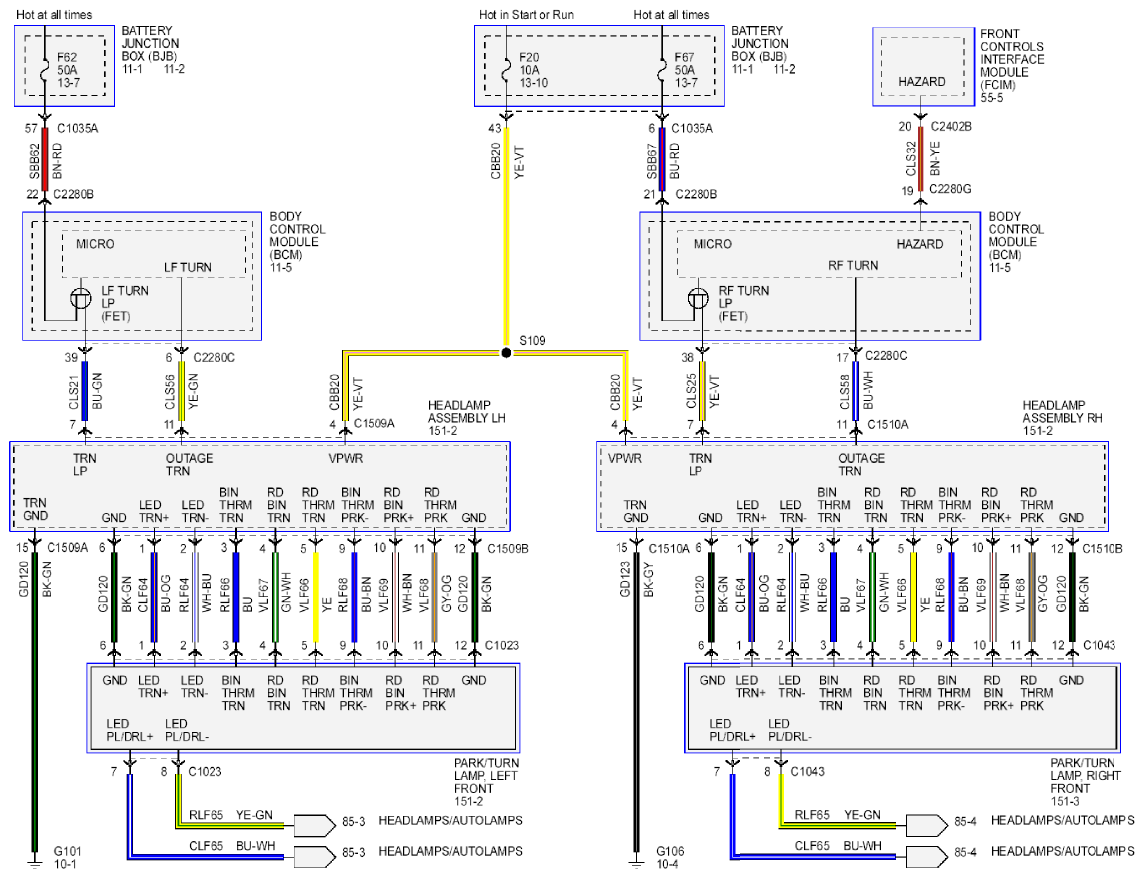Screen dimensions: 1144x878
Task: Select wire label CLS21 BU-GN
Action: [x=85, y=391]
